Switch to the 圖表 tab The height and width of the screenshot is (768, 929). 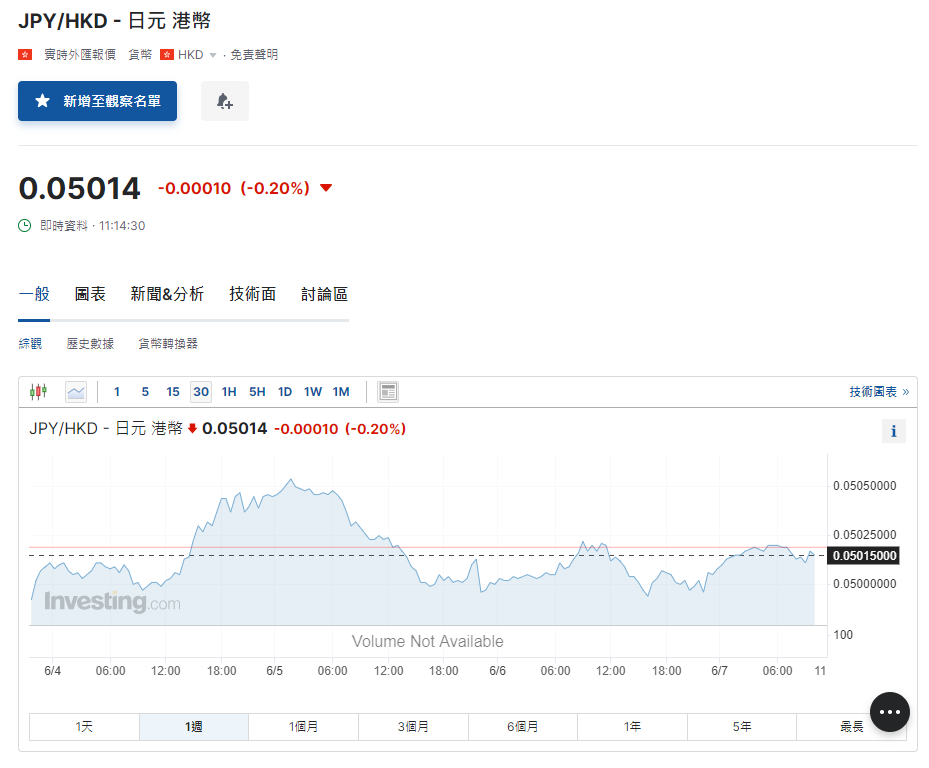pos(90,294)
